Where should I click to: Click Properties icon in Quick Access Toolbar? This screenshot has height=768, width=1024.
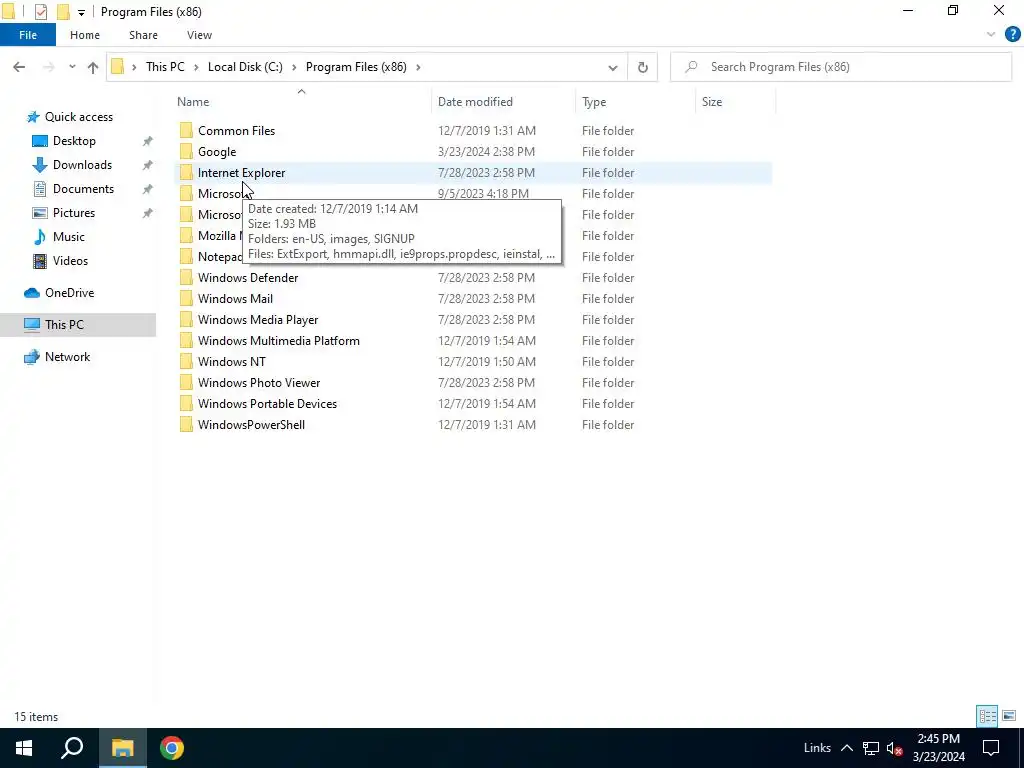(x=40, y=12)
